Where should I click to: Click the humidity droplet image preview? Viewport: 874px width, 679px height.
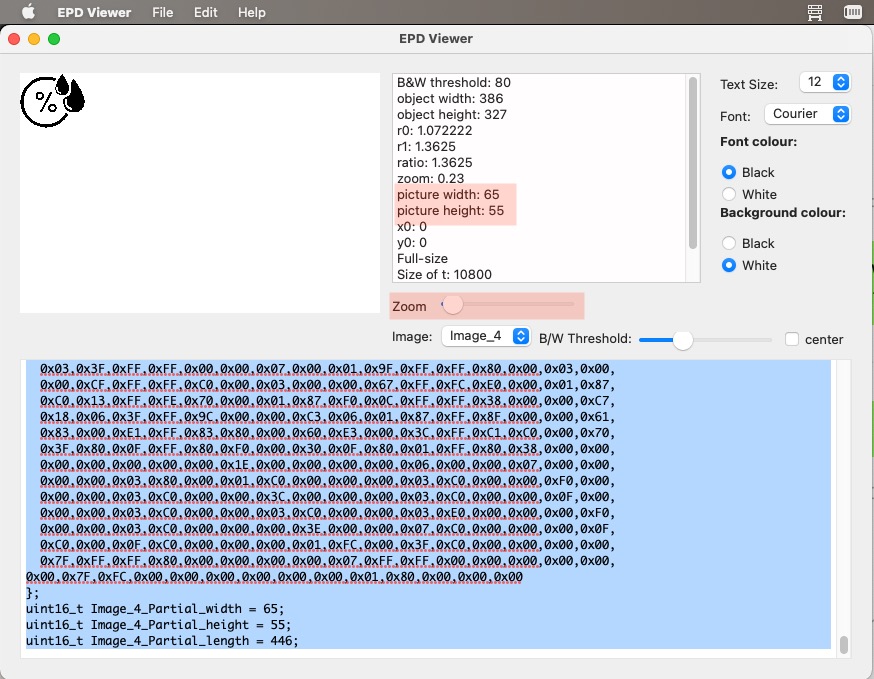coord(52,100)
